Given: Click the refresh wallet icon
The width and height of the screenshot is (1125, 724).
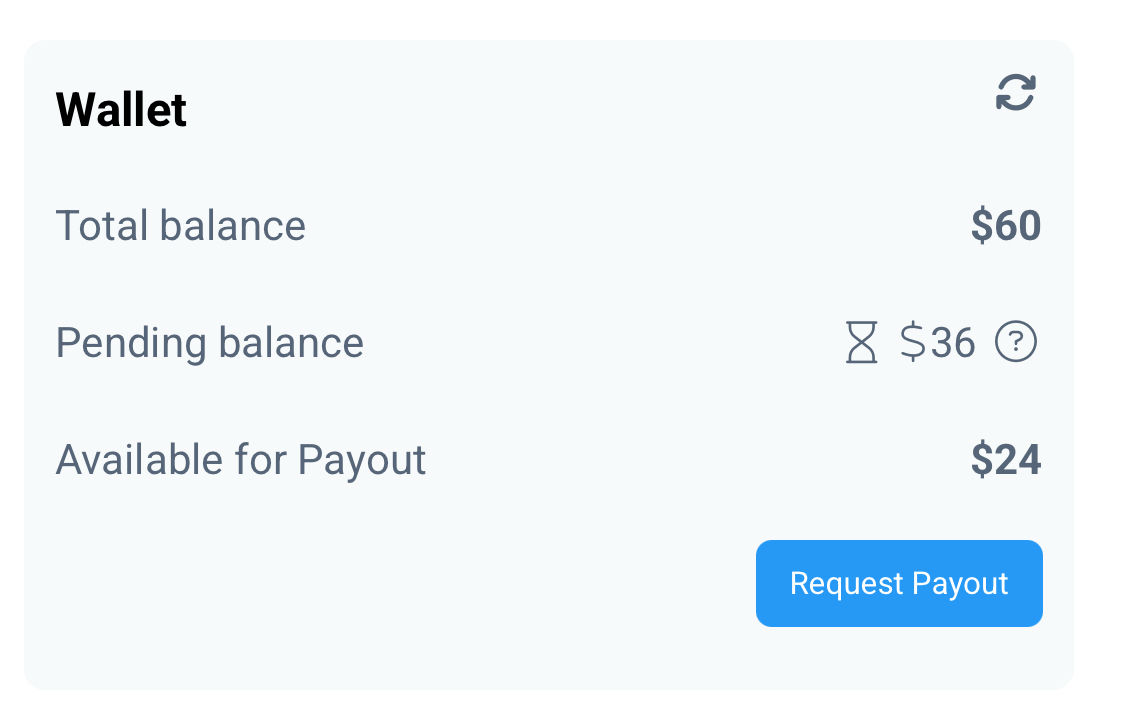Looking at the screenshot, I should [1015, 93].
